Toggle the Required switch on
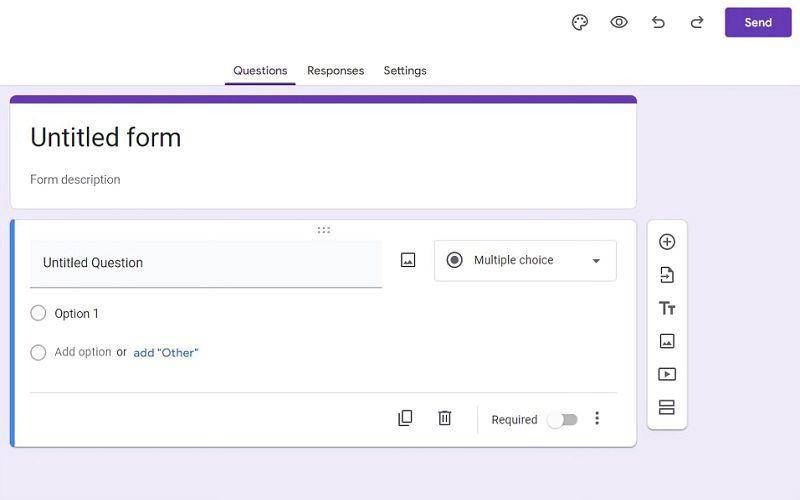Screen dimensions: 800x500 (562, 420)
